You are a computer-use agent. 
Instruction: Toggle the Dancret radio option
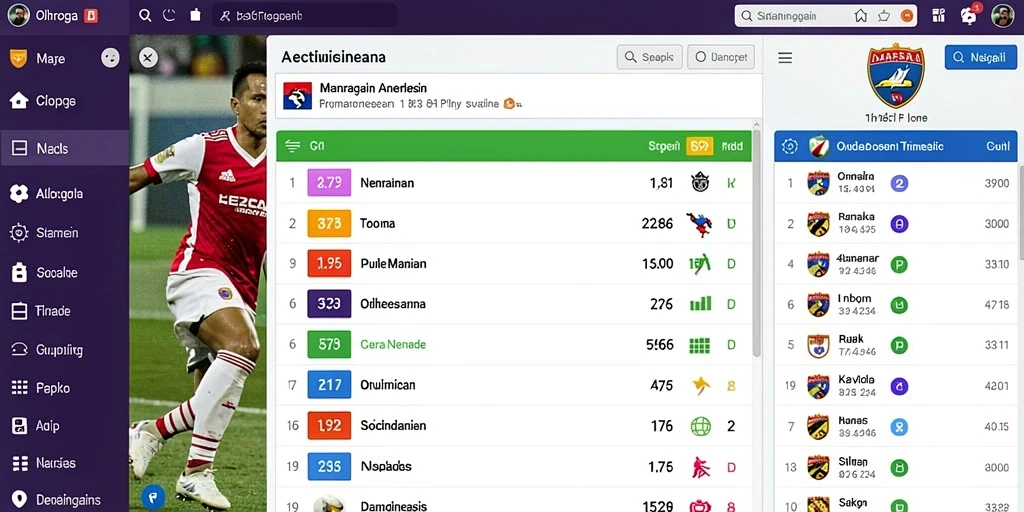pos(721,57)
